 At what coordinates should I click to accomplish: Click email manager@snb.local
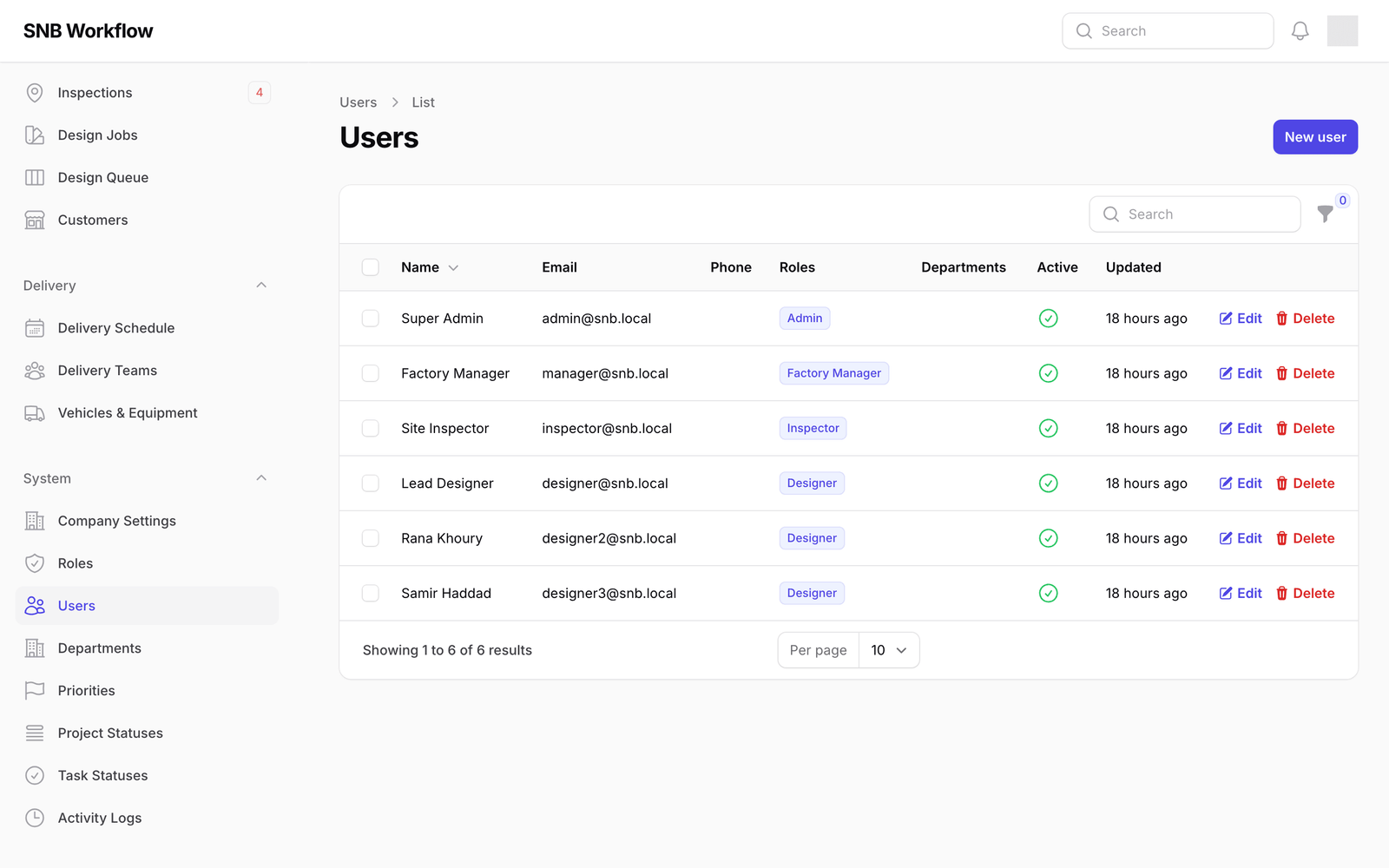[x=605, y=373]
